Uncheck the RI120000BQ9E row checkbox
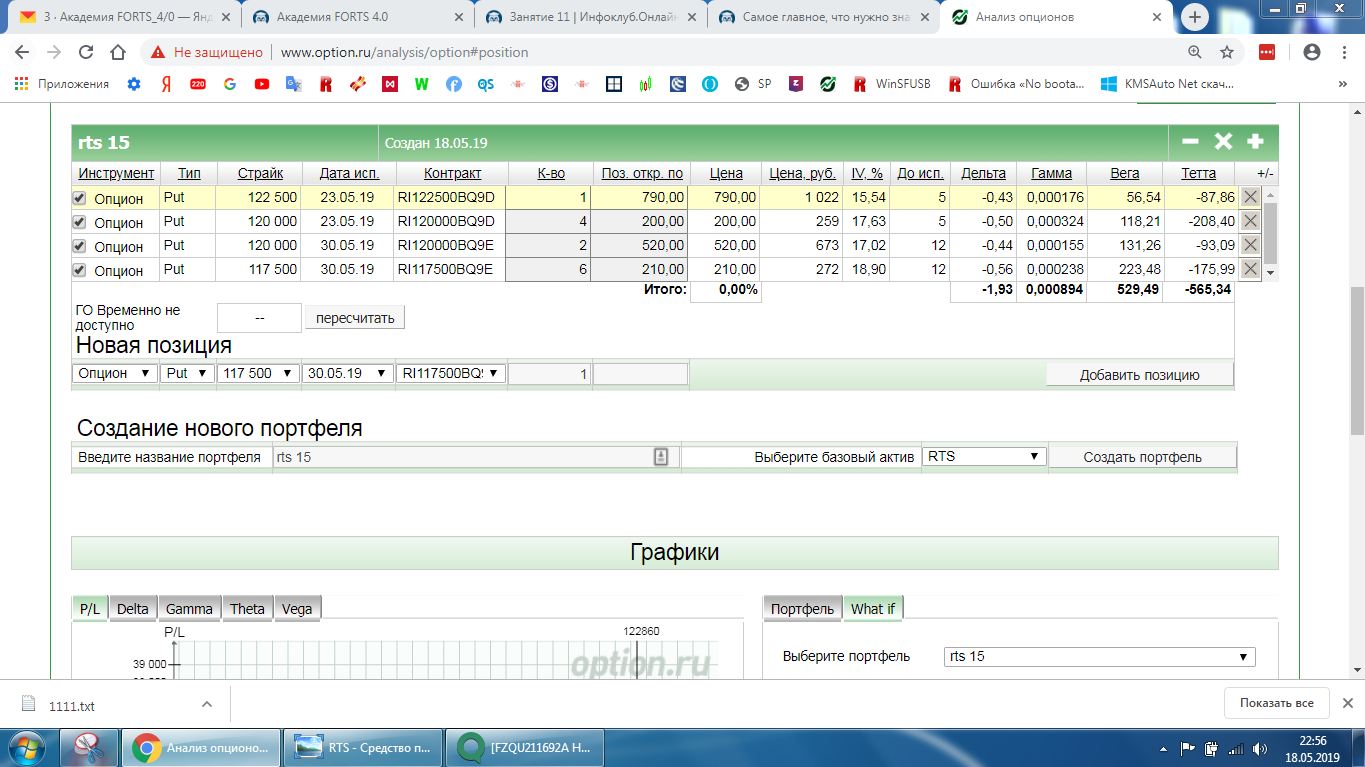Screen dimensions: 1365x767 (x=80, y=246)
